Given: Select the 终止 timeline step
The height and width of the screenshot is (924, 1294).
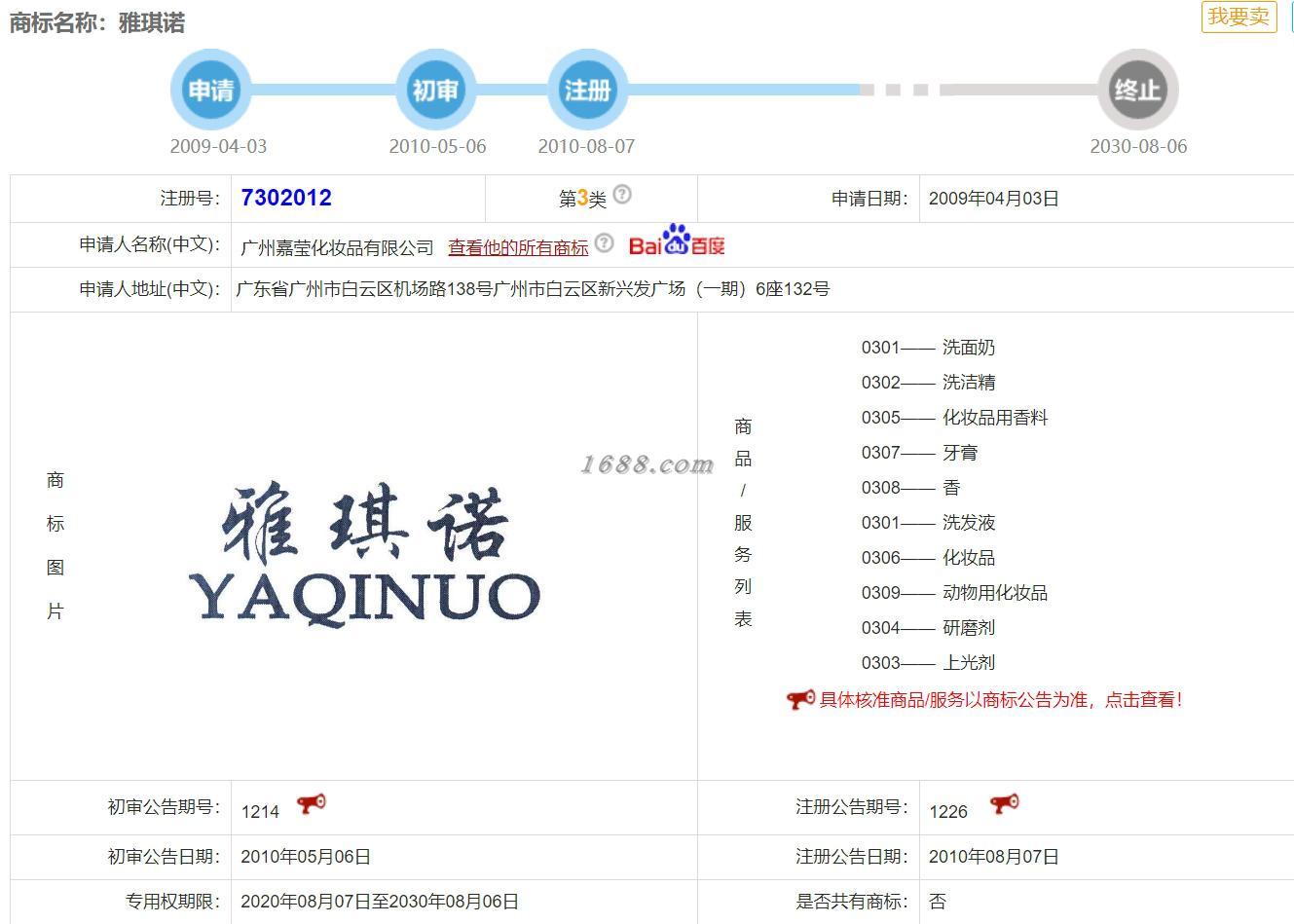Looking at the screenshot, I should 1137,91.
